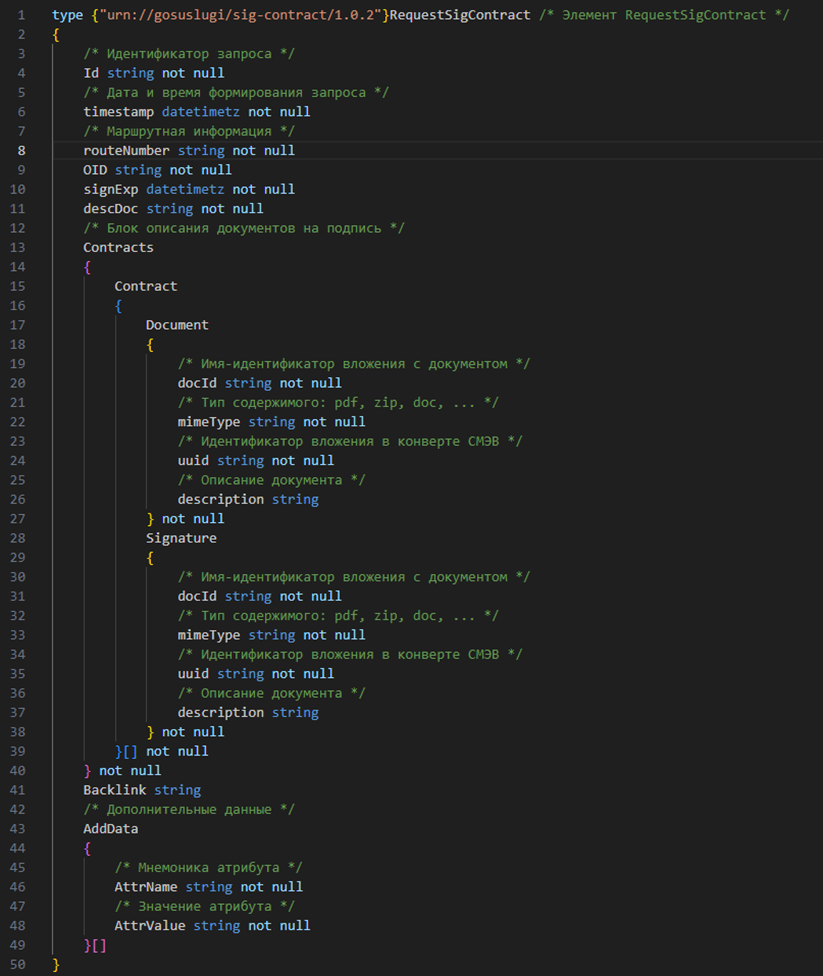Image resolution: width=823 pixels, height=976 pixels.
Task: Click the closing brace on line 50
Action: 56,965
